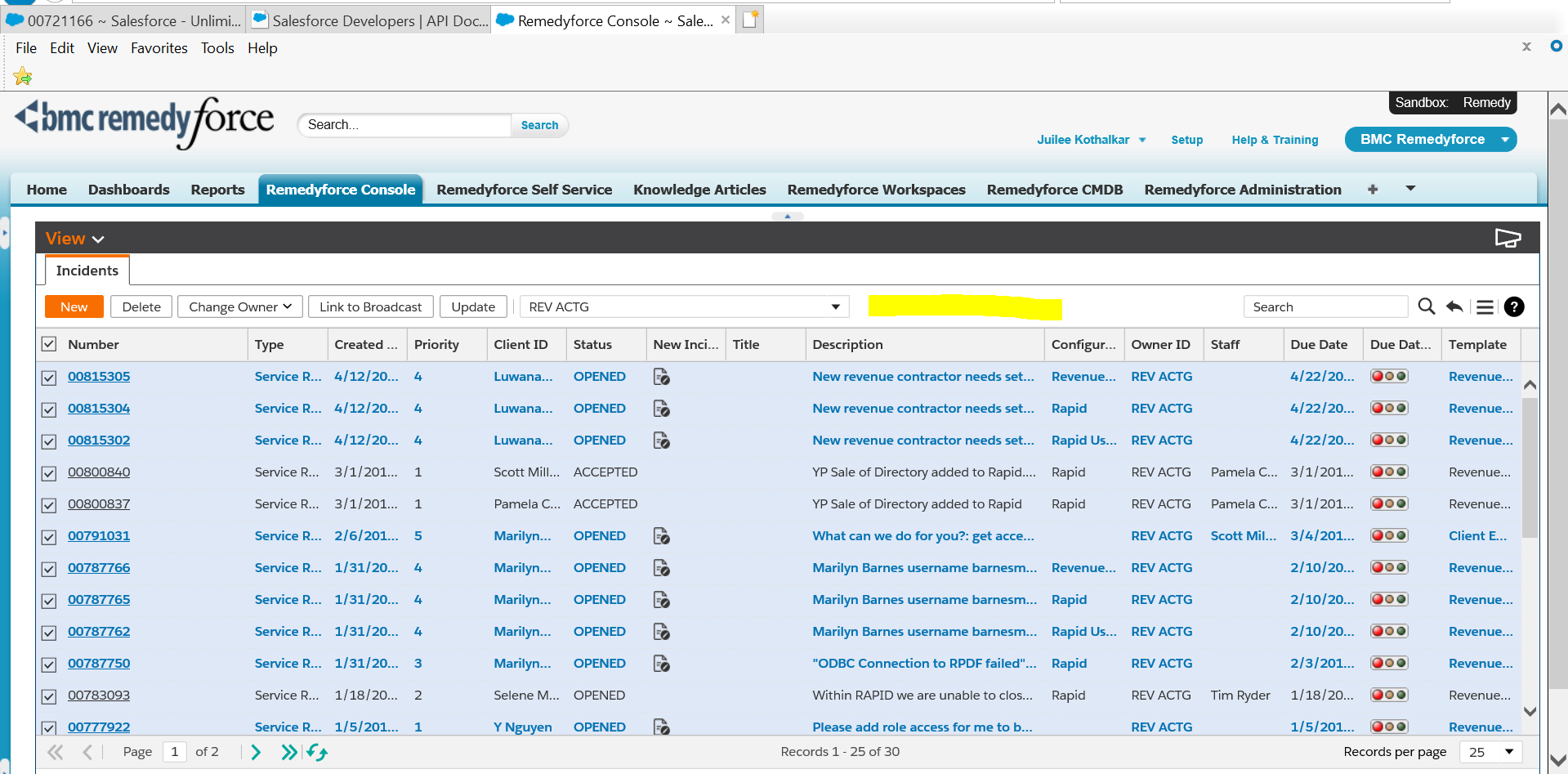Click the reply arrow icon beside search
The image size is (1568, 774).
tap(1454, 306)
